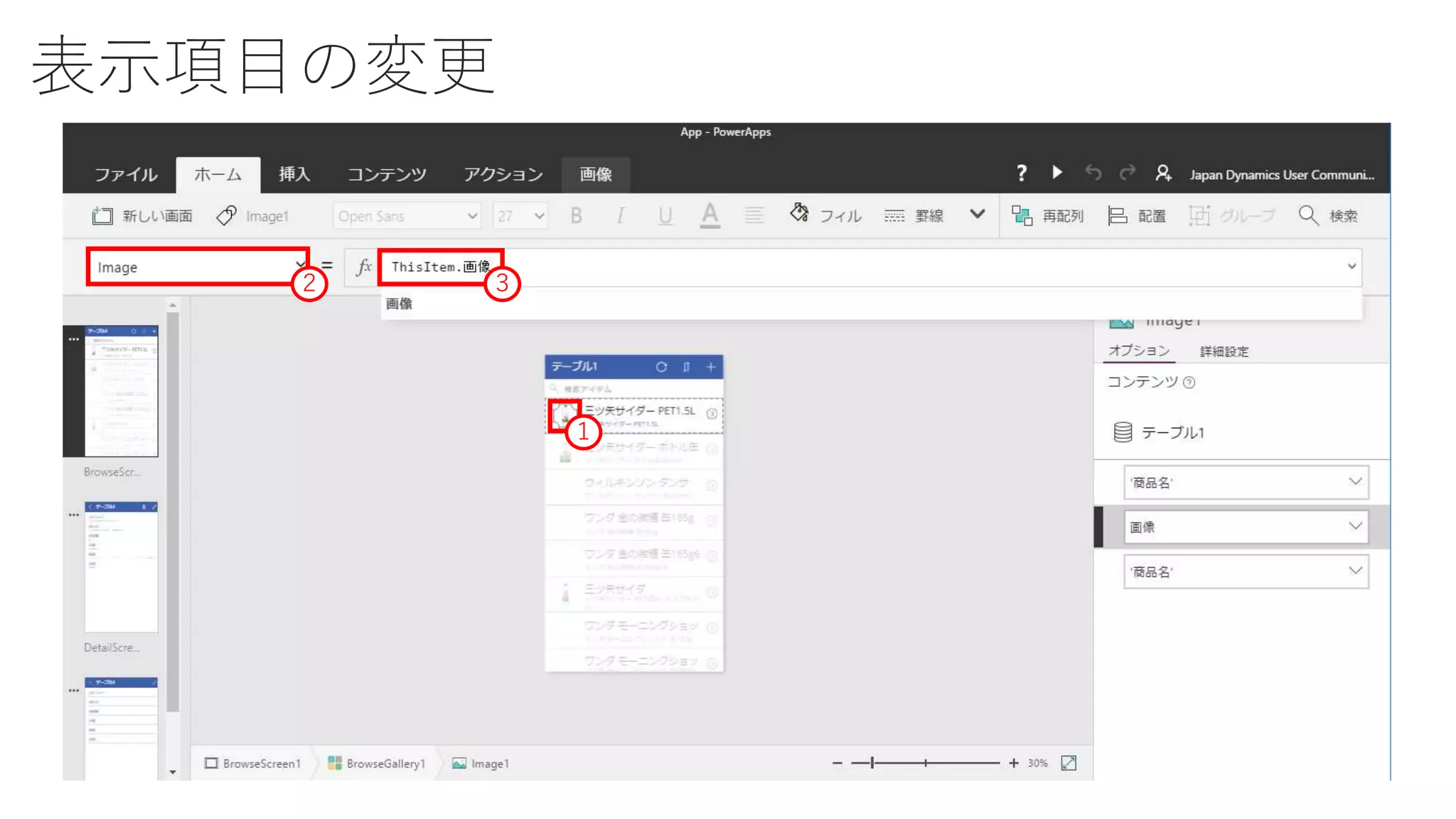
Task: Switch to the ホーム tab
Action: pyautogui.click(x=218, y=174)
